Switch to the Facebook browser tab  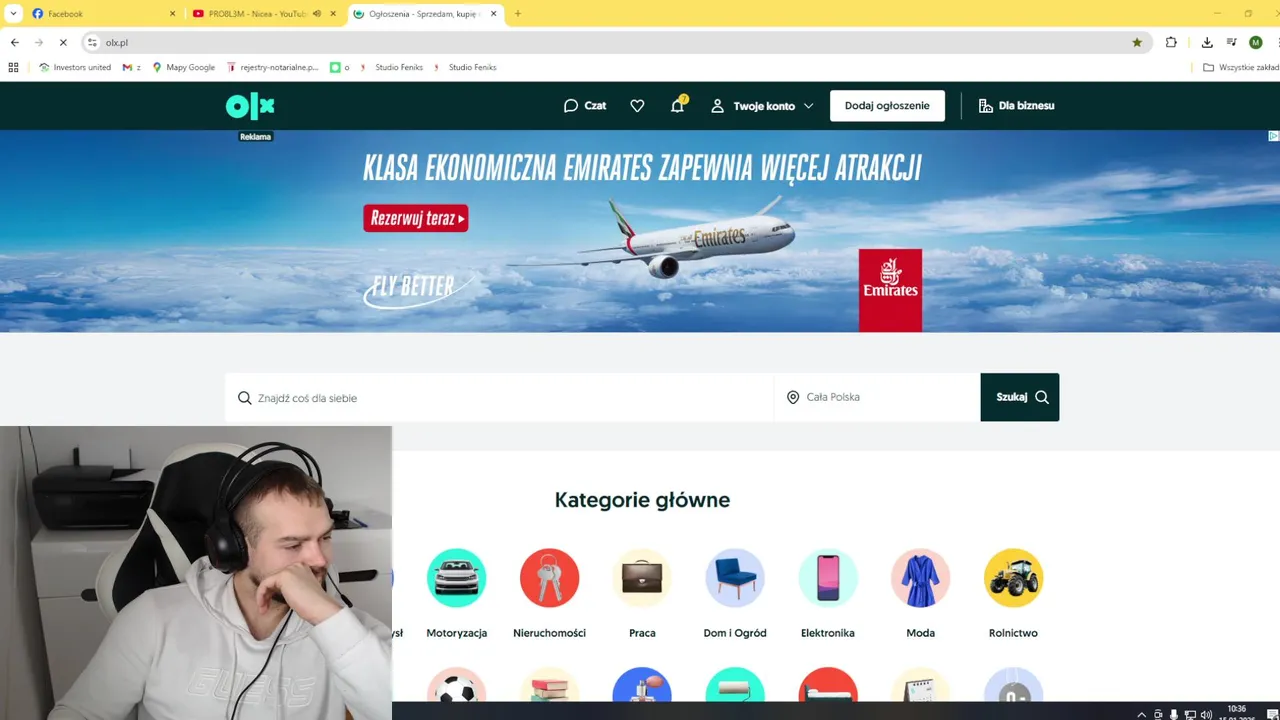104,14
